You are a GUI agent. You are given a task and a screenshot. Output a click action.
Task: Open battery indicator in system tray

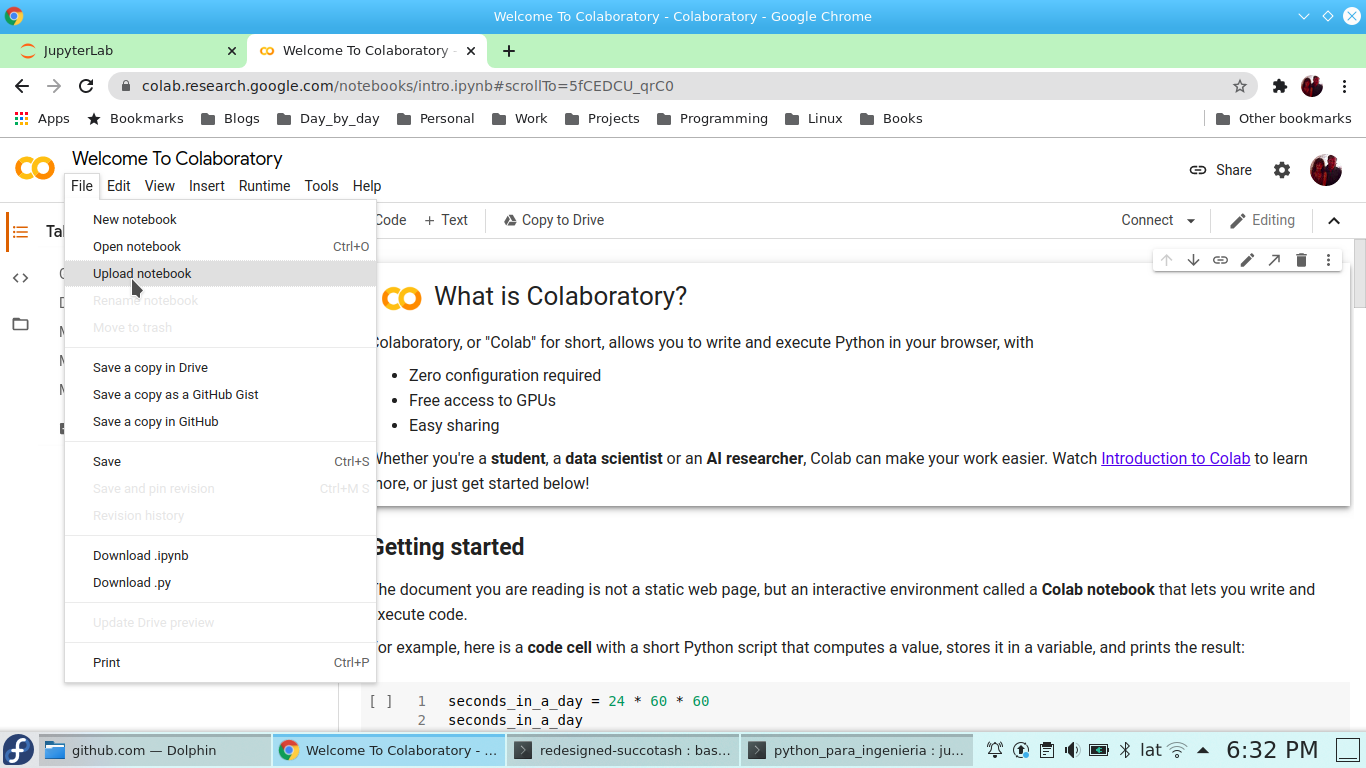point(1098,750)
